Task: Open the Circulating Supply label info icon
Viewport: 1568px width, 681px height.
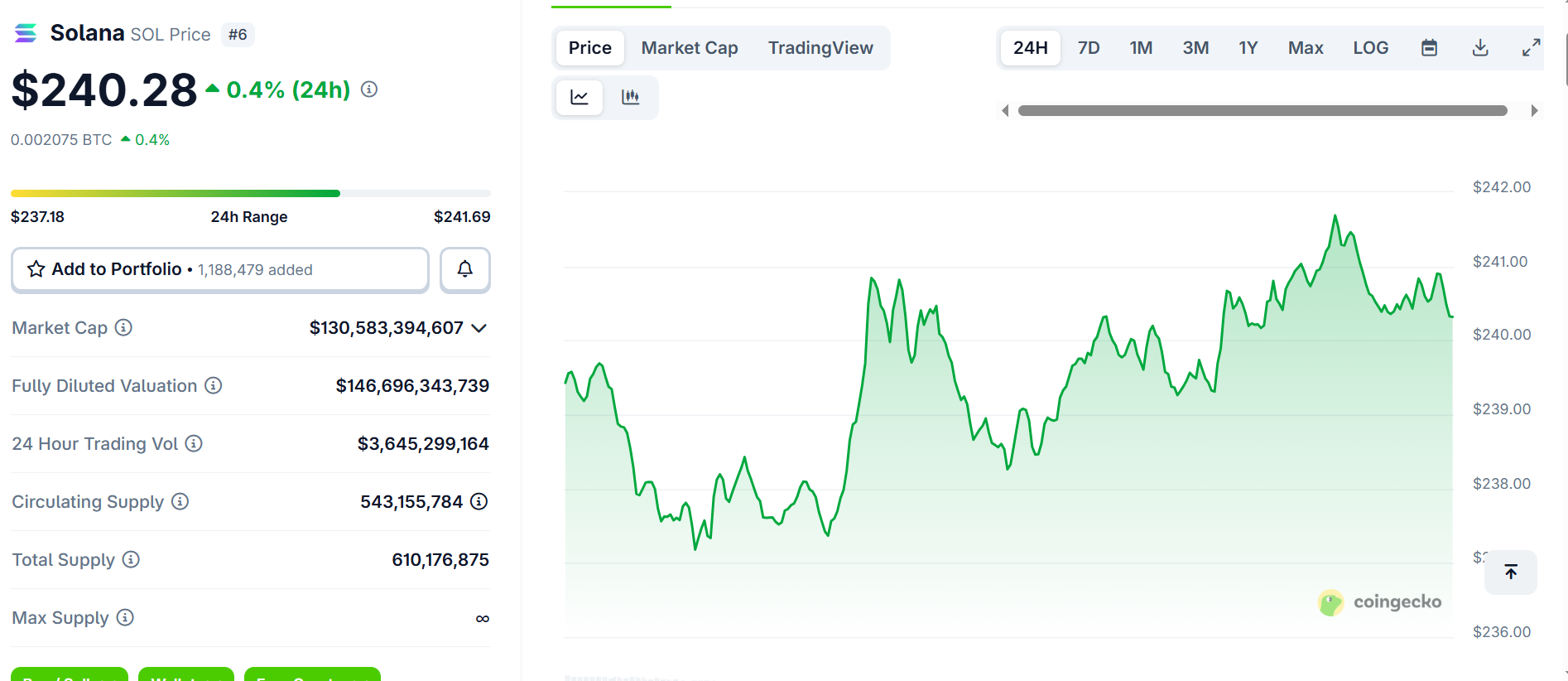Action: click(x=180, y=501)
